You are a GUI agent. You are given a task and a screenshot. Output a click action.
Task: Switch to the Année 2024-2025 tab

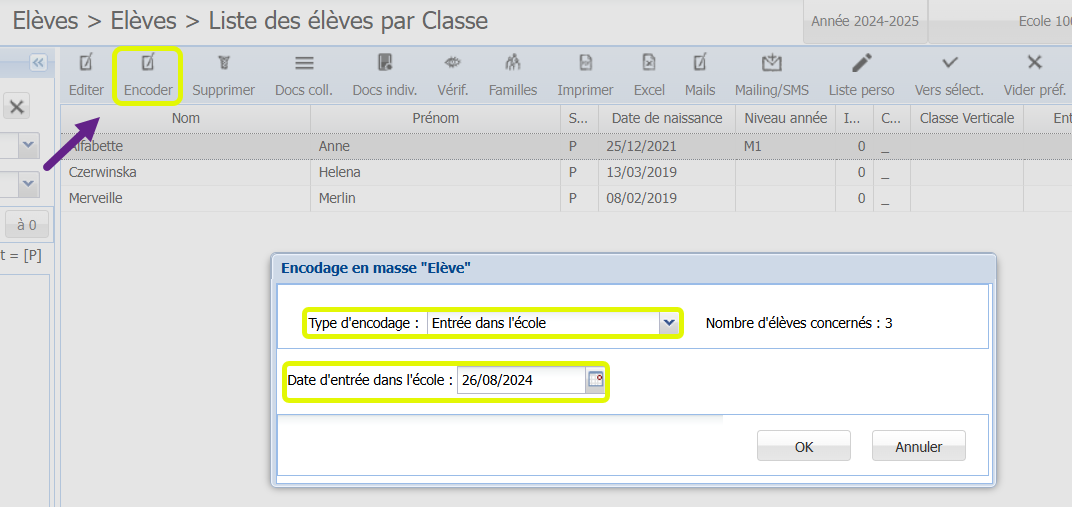point(864,21)
